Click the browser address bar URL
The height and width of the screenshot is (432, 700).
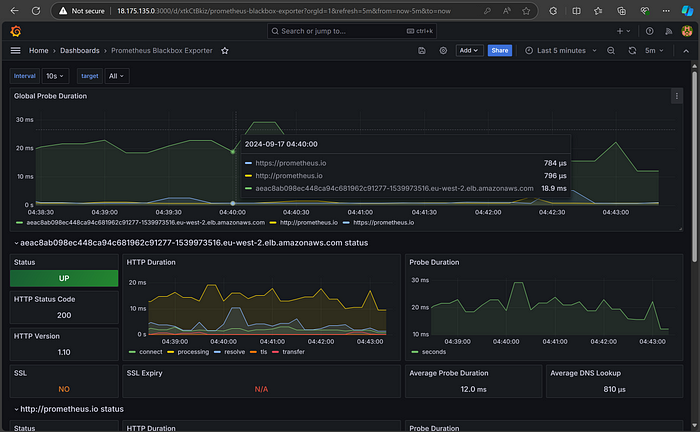pos(284,11)
